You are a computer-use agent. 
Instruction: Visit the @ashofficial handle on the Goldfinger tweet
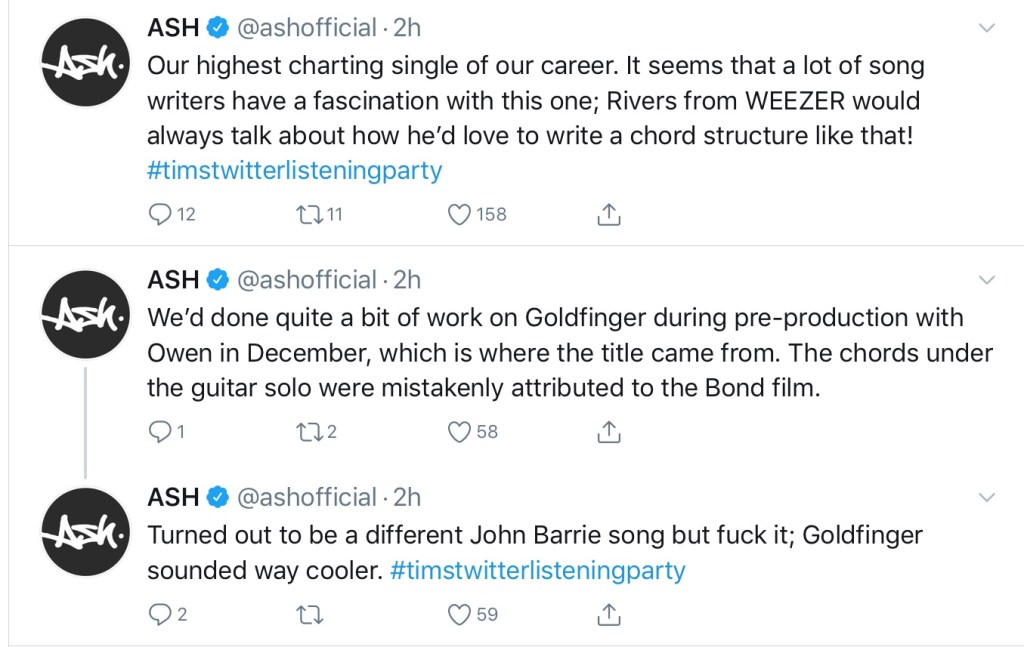305,279
